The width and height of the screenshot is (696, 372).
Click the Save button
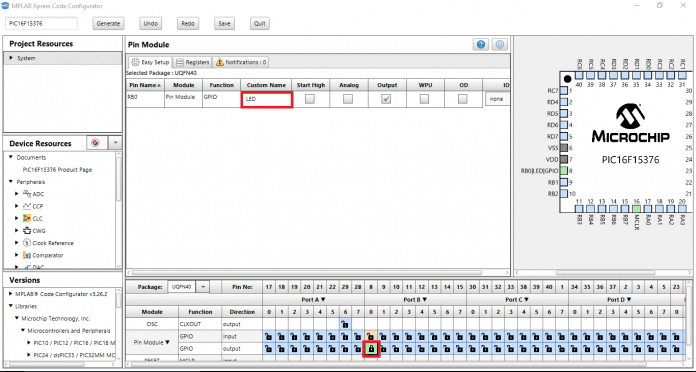pos(224,24)
